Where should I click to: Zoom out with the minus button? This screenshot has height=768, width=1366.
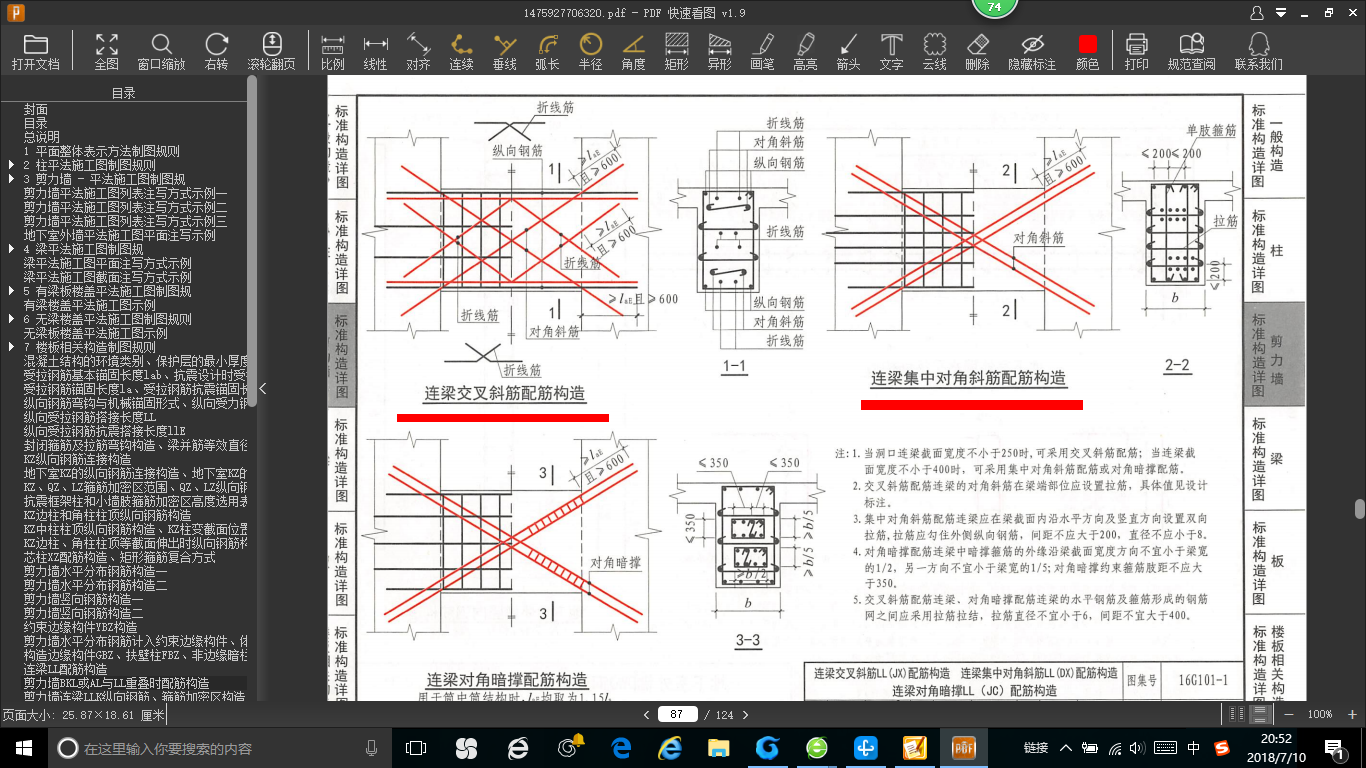pyautogui.click(x=1288, y=715)
